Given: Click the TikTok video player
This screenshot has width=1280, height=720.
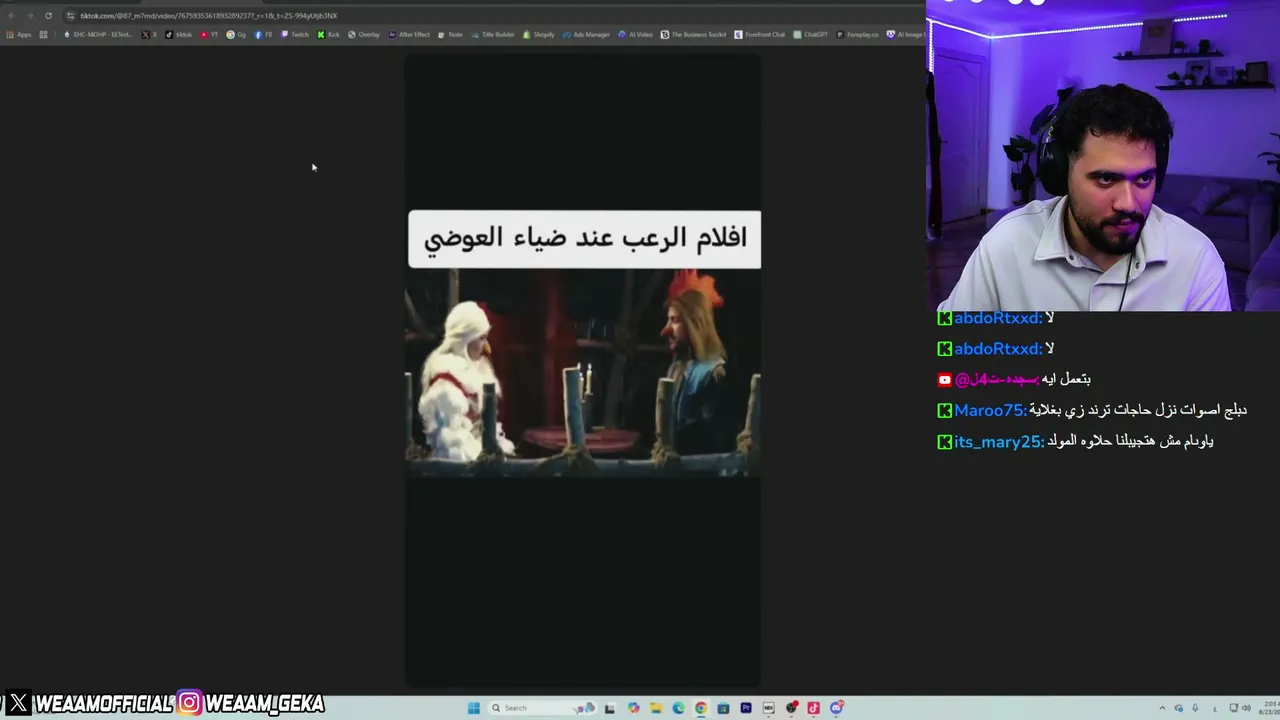Looking at the screenshot, I should 583,372.
